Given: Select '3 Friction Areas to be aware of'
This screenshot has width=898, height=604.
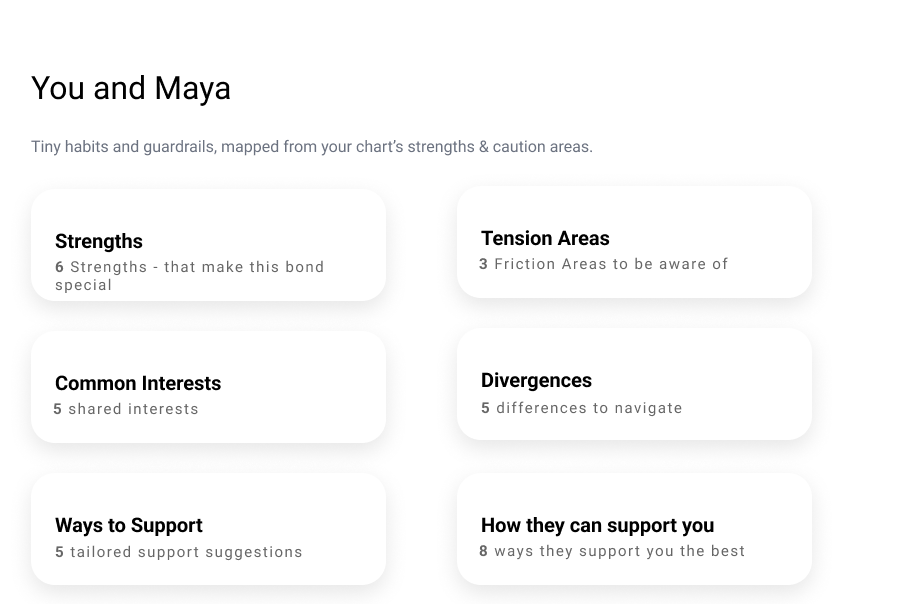Looking at the screenshot, I should (603, 264).
